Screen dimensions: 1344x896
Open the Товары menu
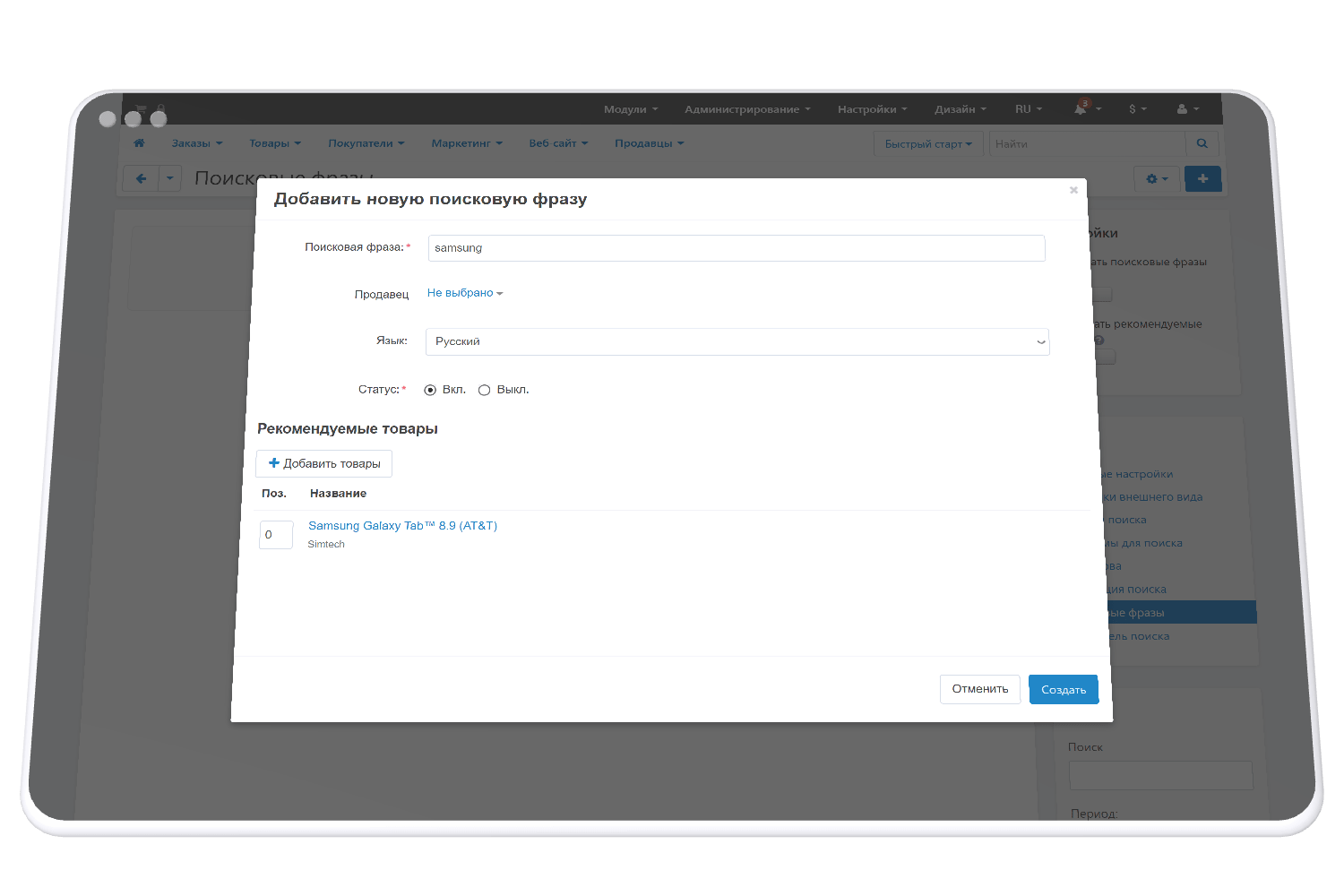click(275, 143)
